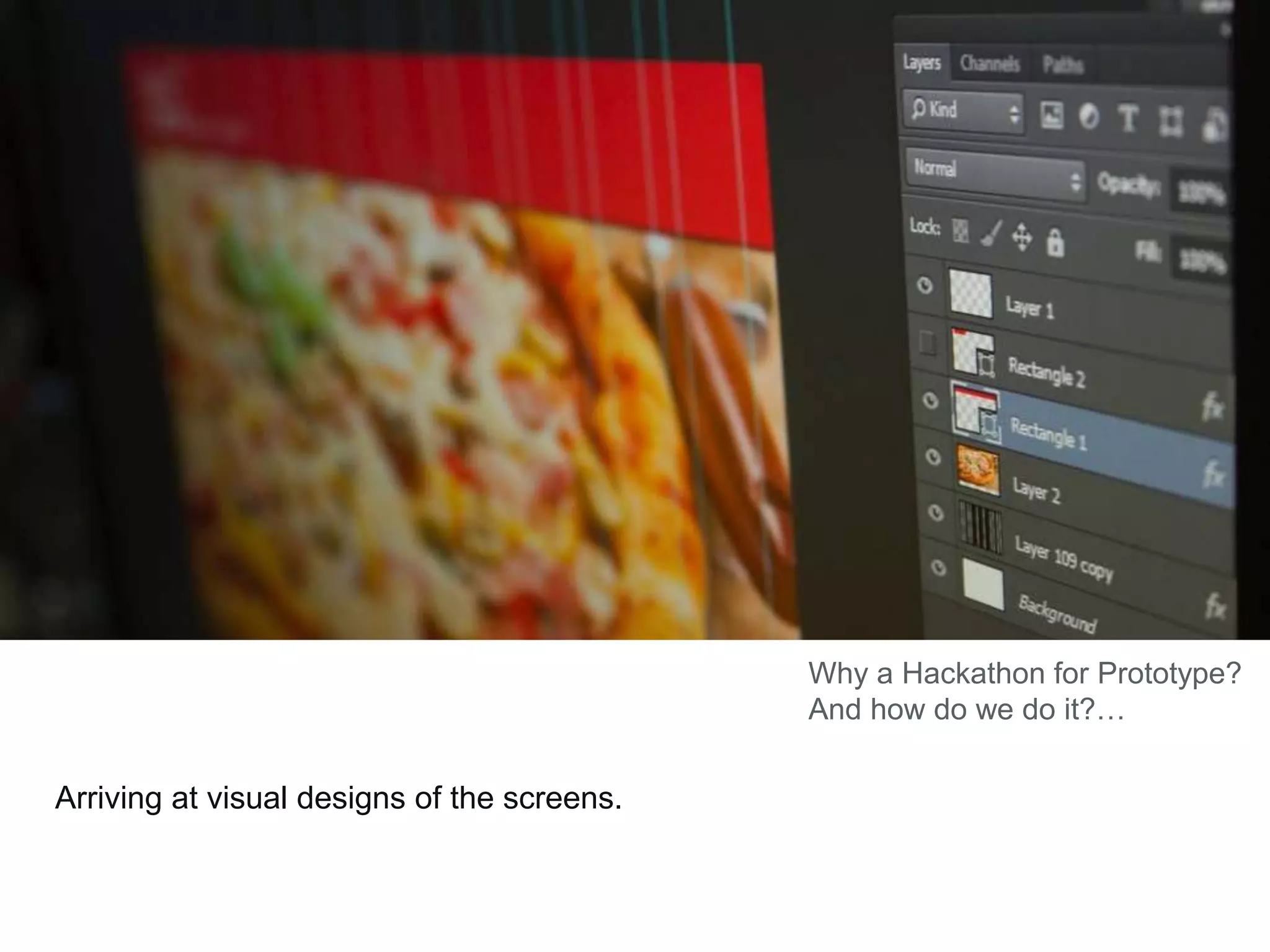Filter layers by shape layer icon
Viewport: 1270px width, 952px height.
pos(1170,122)
